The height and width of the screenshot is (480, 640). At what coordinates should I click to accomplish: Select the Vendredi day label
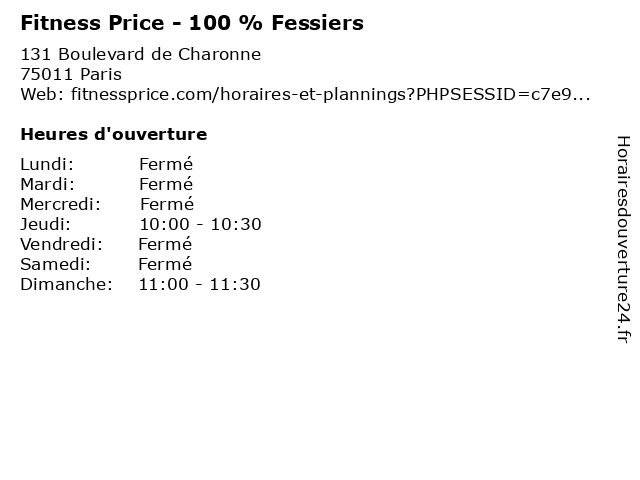pos(61,244)
